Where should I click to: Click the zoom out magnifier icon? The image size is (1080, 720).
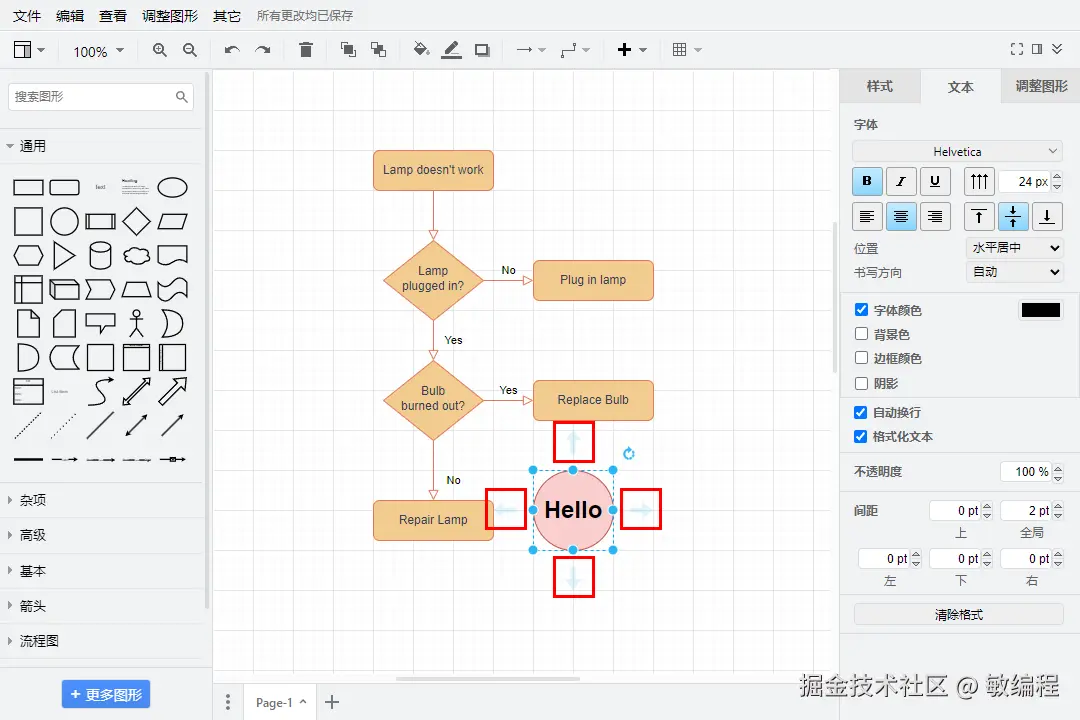point(190,50)
